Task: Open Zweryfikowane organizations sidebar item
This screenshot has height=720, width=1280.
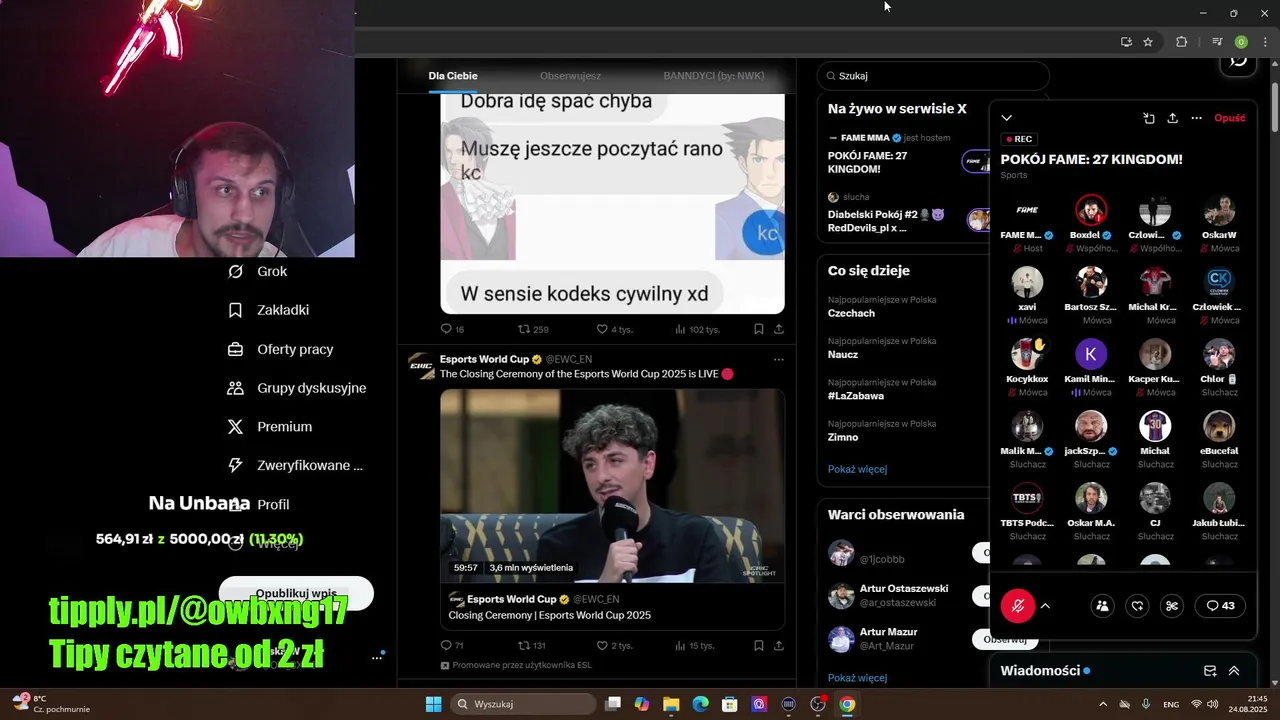Action: (x=295, y=465)
